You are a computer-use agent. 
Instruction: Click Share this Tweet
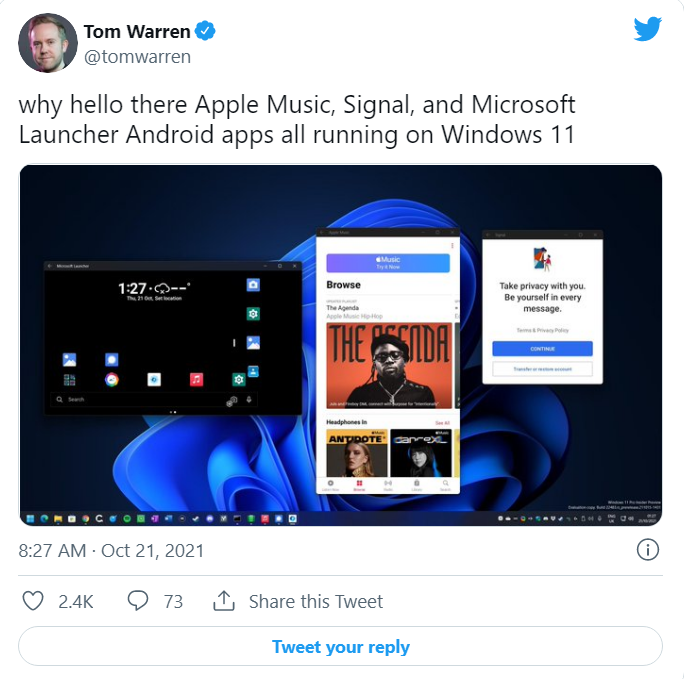pyautogui.click(x=316, y=602)
